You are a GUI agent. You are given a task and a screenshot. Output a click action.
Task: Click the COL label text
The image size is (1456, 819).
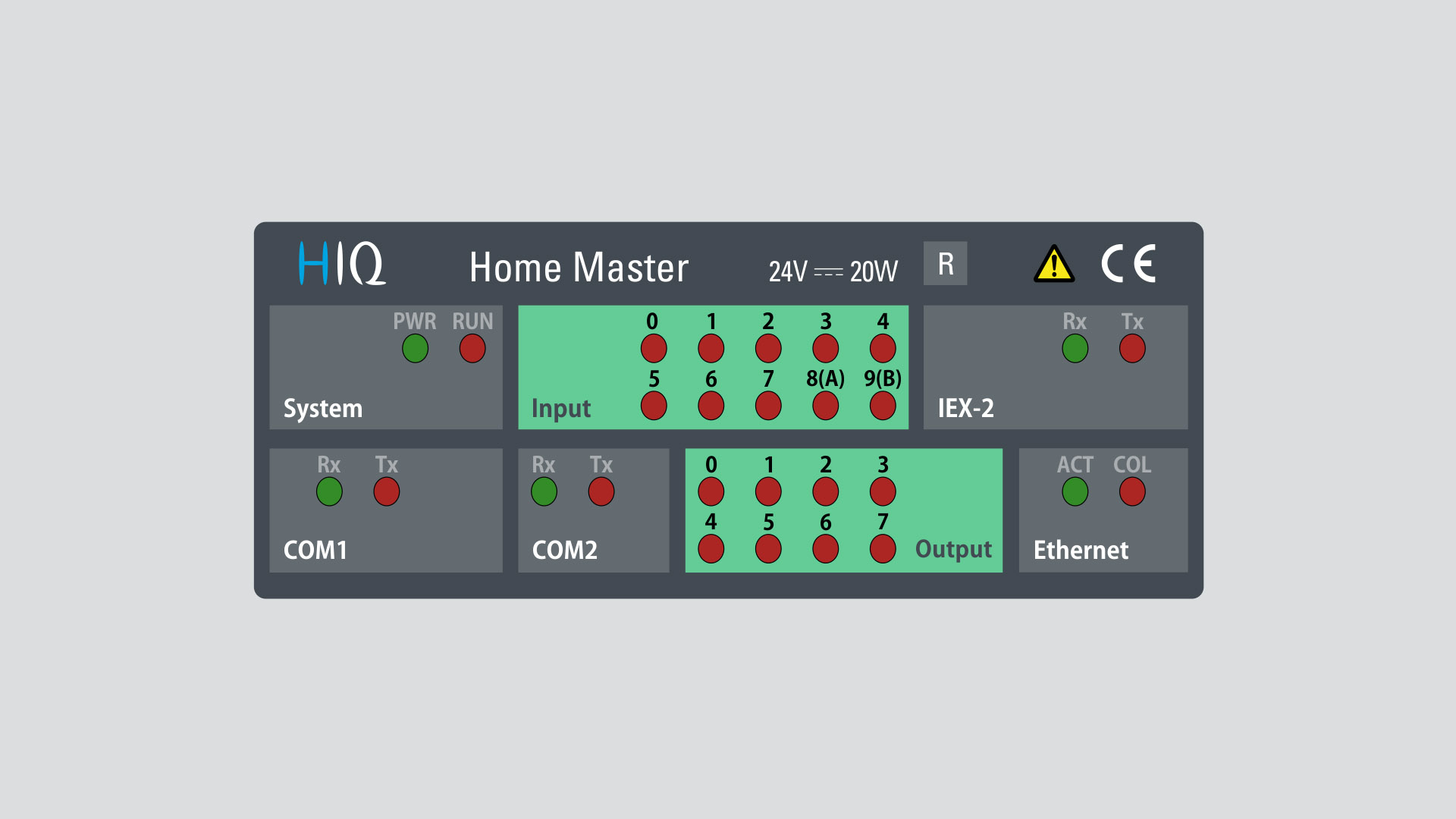[1132, 465]
